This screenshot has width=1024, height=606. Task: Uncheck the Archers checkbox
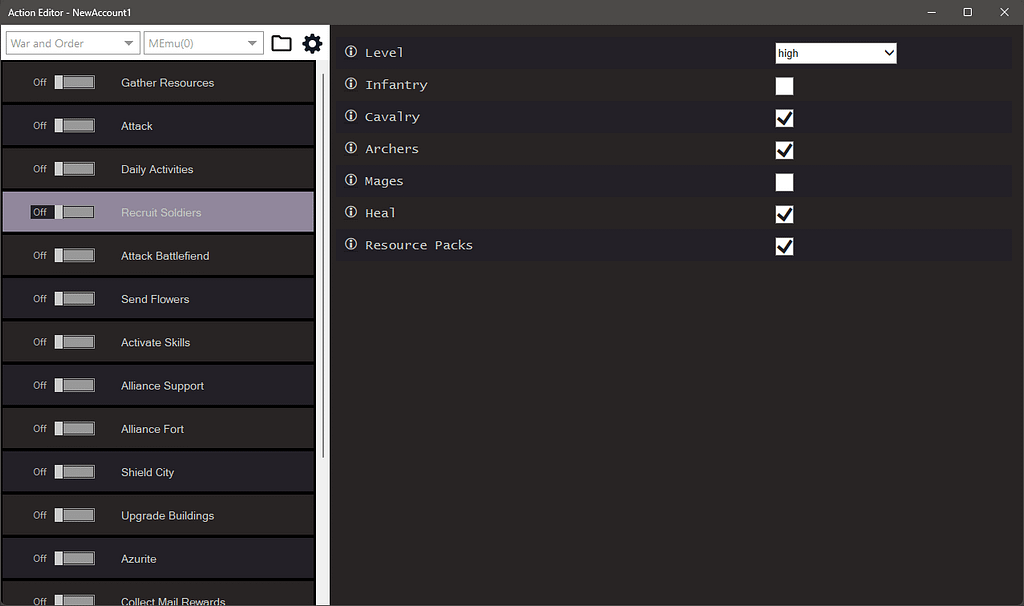784,150
